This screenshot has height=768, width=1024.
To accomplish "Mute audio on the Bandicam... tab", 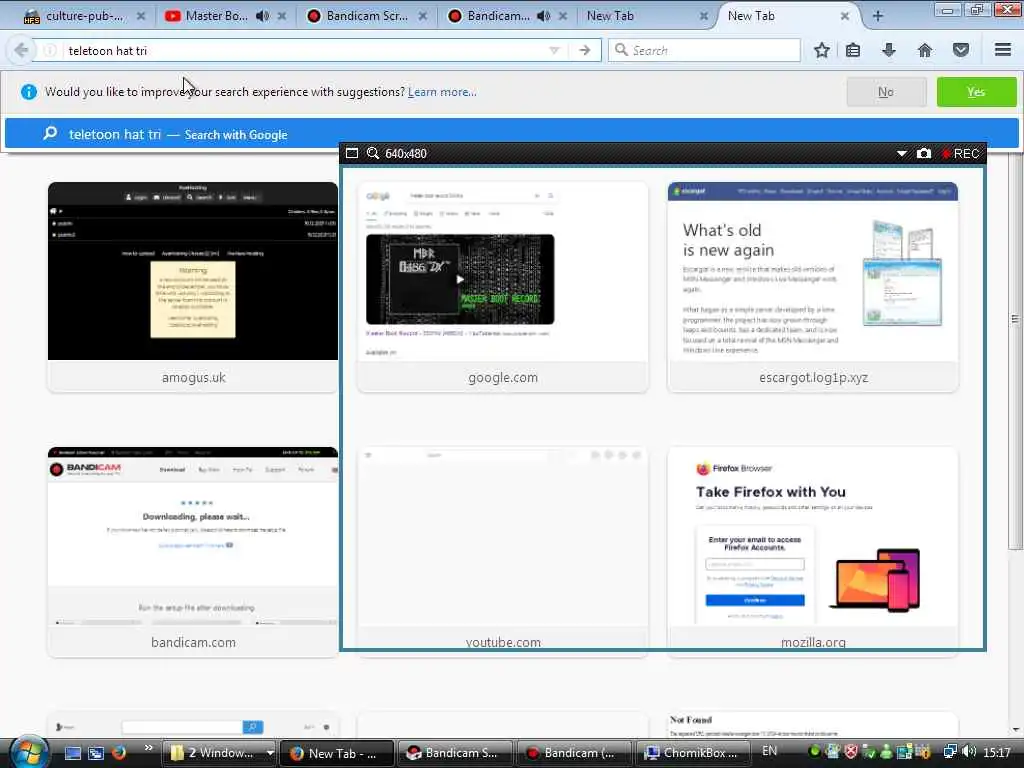I will (543, 16).
